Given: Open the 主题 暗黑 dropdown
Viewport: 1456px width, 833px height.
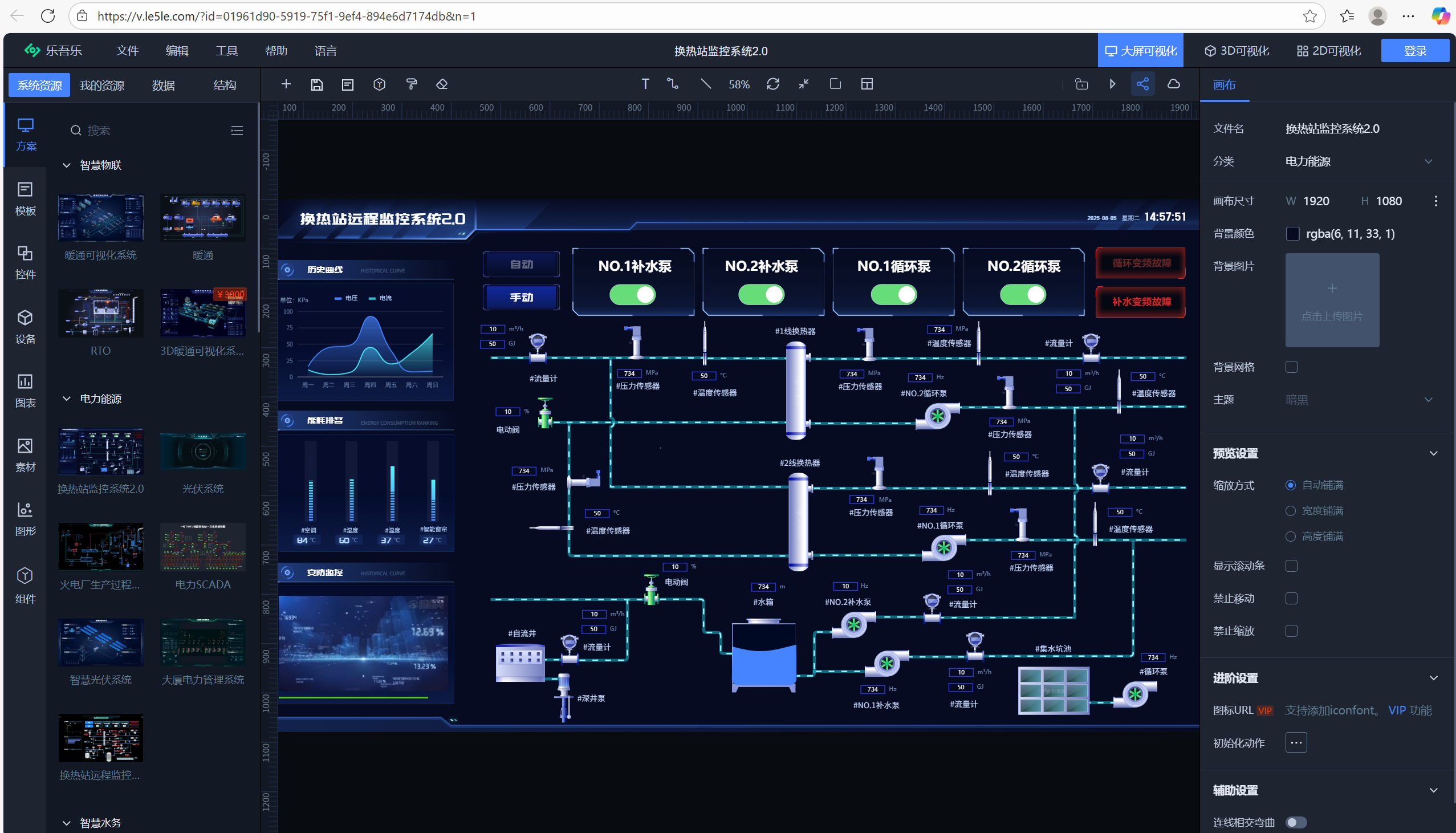Looking at the screenshot, I should coord(1359,399).
